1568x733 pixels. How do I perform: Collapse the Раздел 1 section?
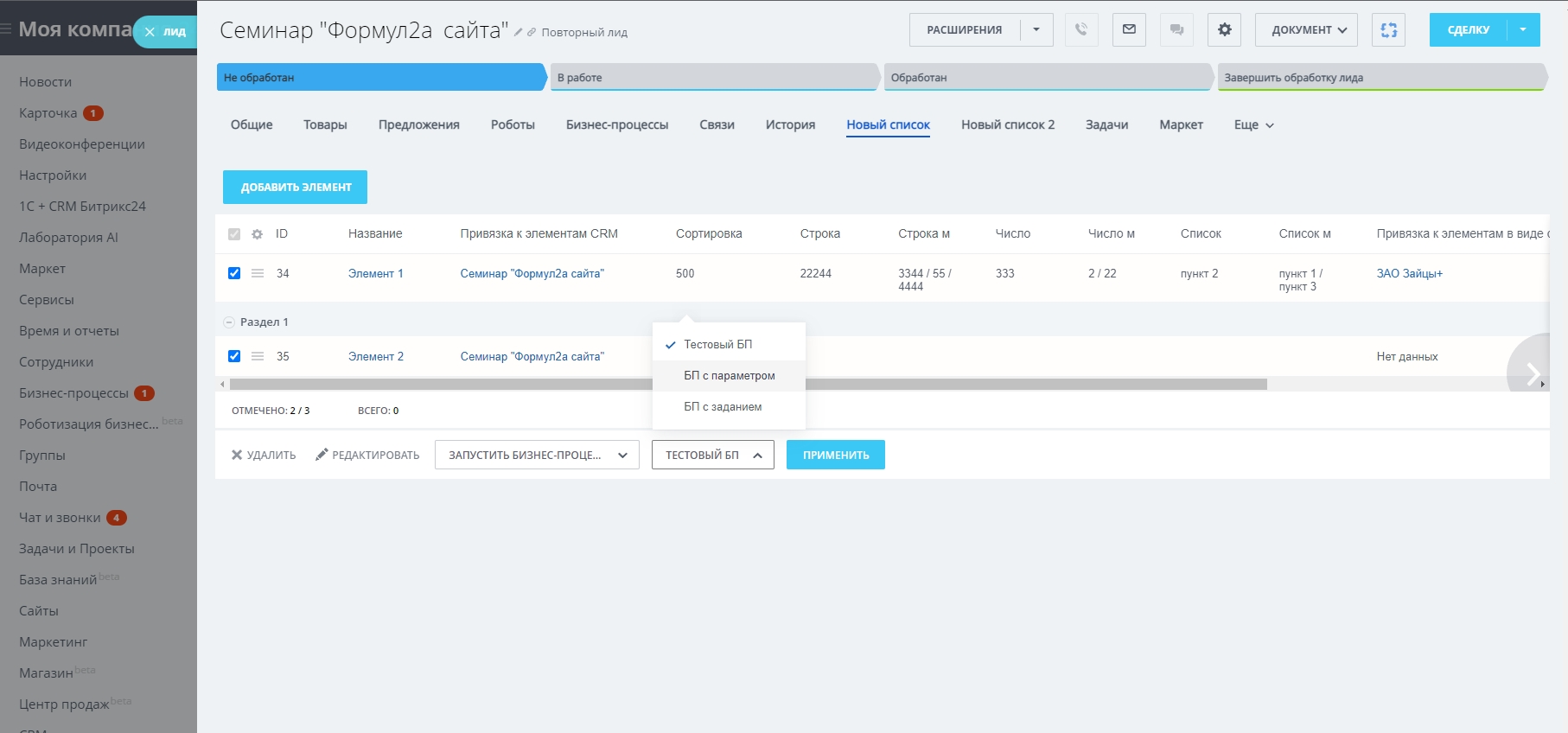tap(229, 322)
